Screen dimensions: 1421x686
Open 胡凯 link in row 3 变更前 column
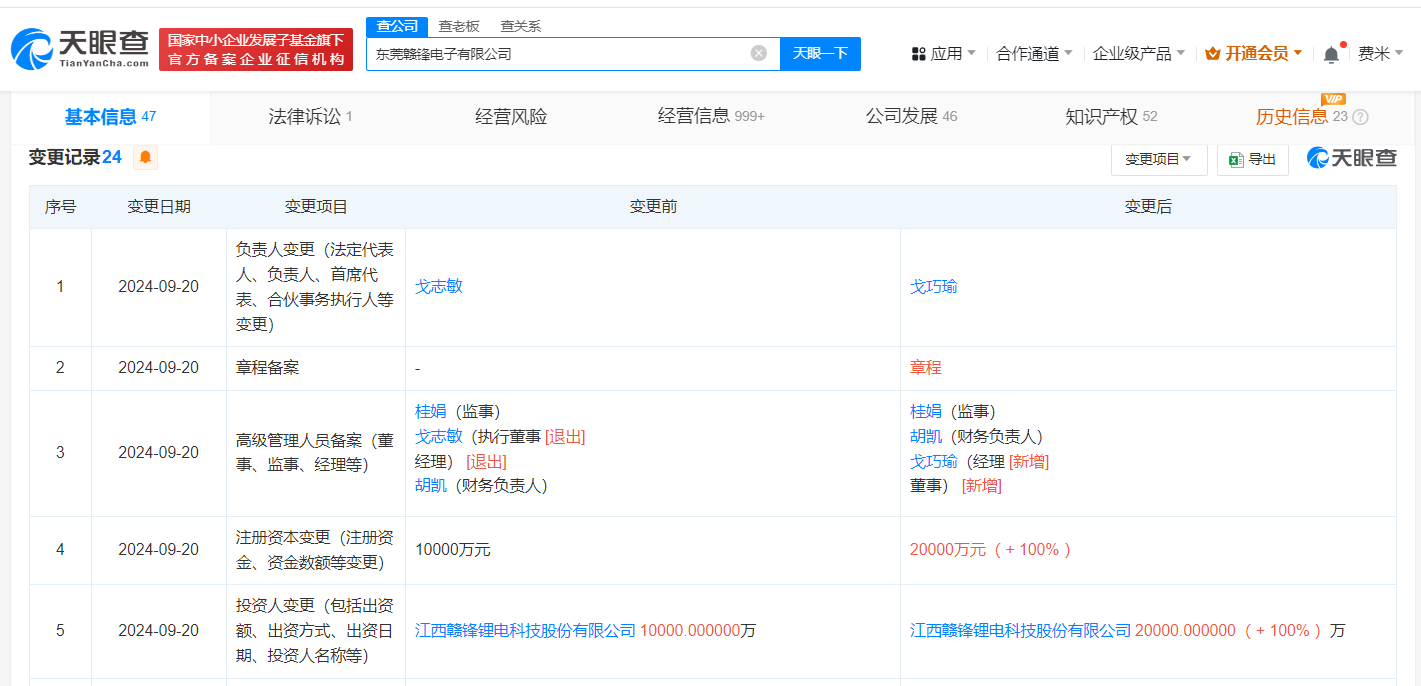[431, 486]
